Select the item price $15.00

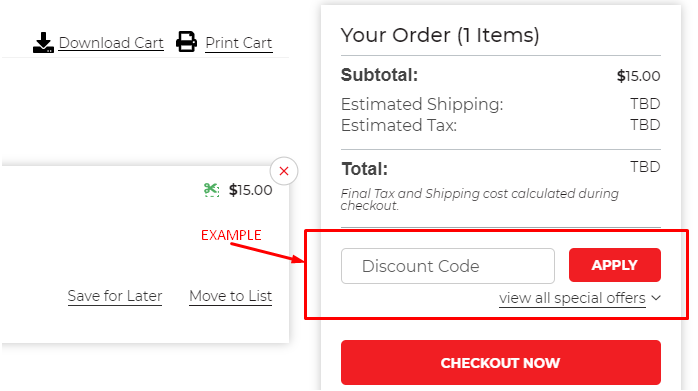pos(251,190)
